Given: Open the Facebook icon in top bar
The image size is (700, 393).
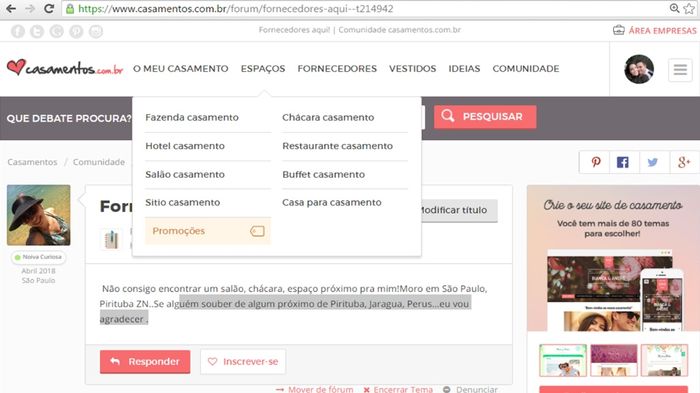Looking at the screenshot, I should coord(18,31).
